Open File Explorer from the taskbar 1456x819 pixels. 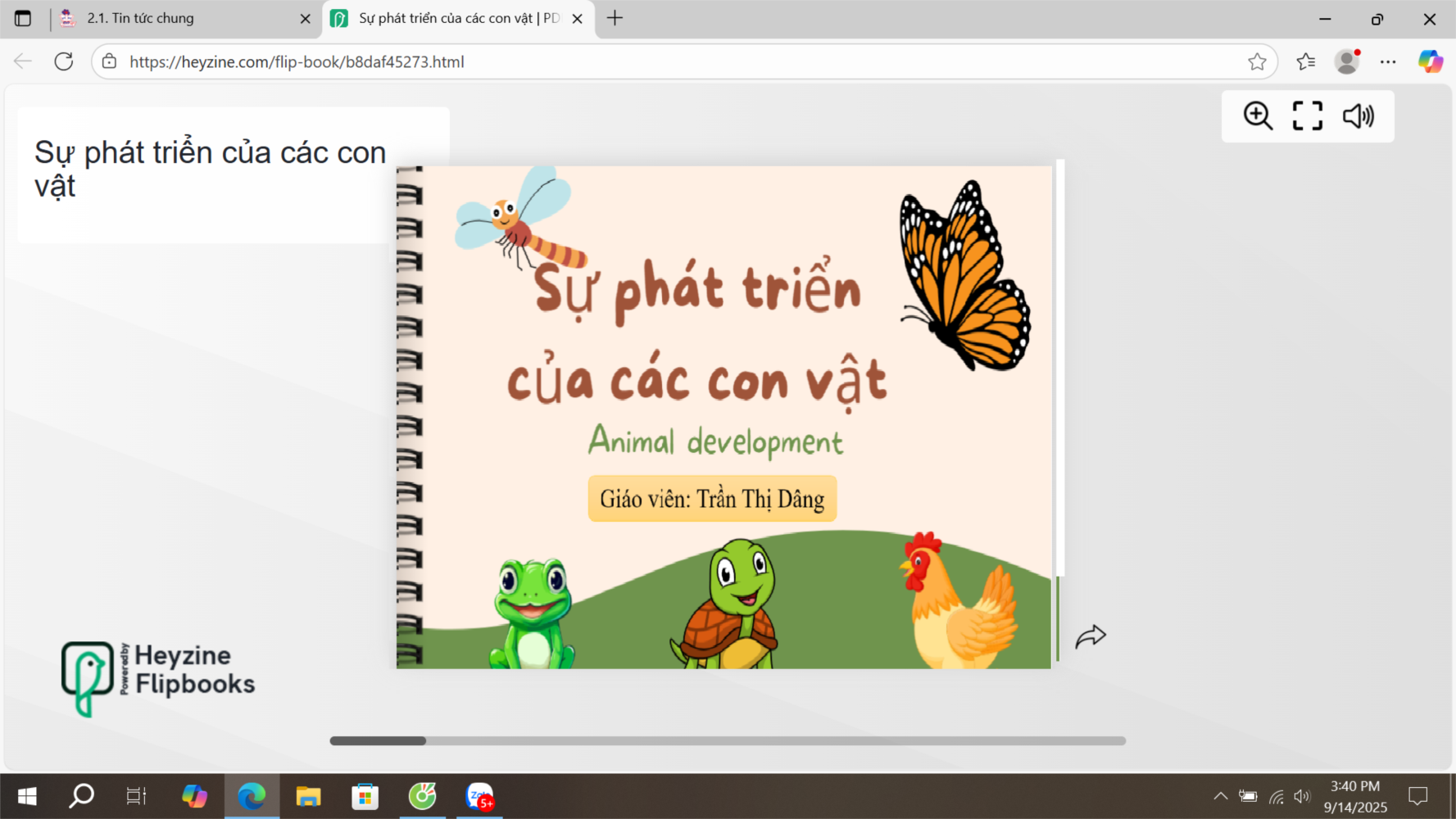point(308,796)
